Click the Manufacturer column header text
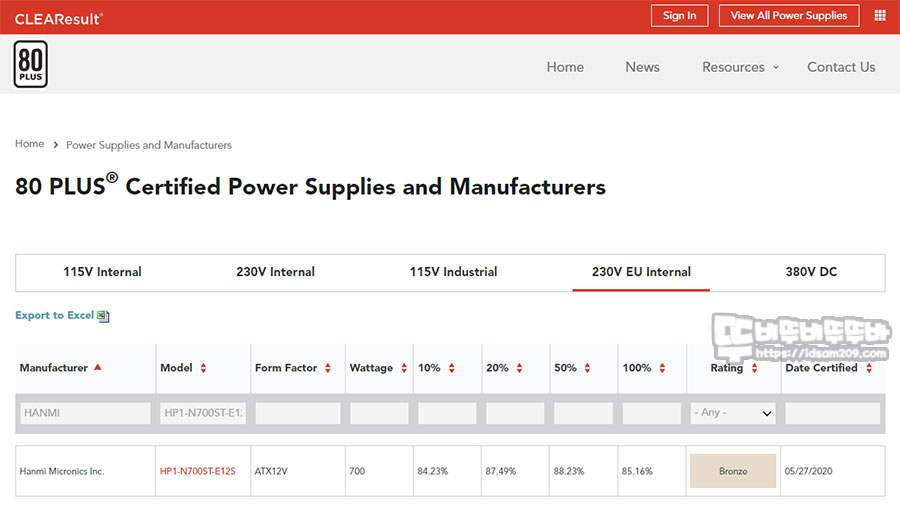The height and width of the screenshot is (508, 900). tap(53, 368)
